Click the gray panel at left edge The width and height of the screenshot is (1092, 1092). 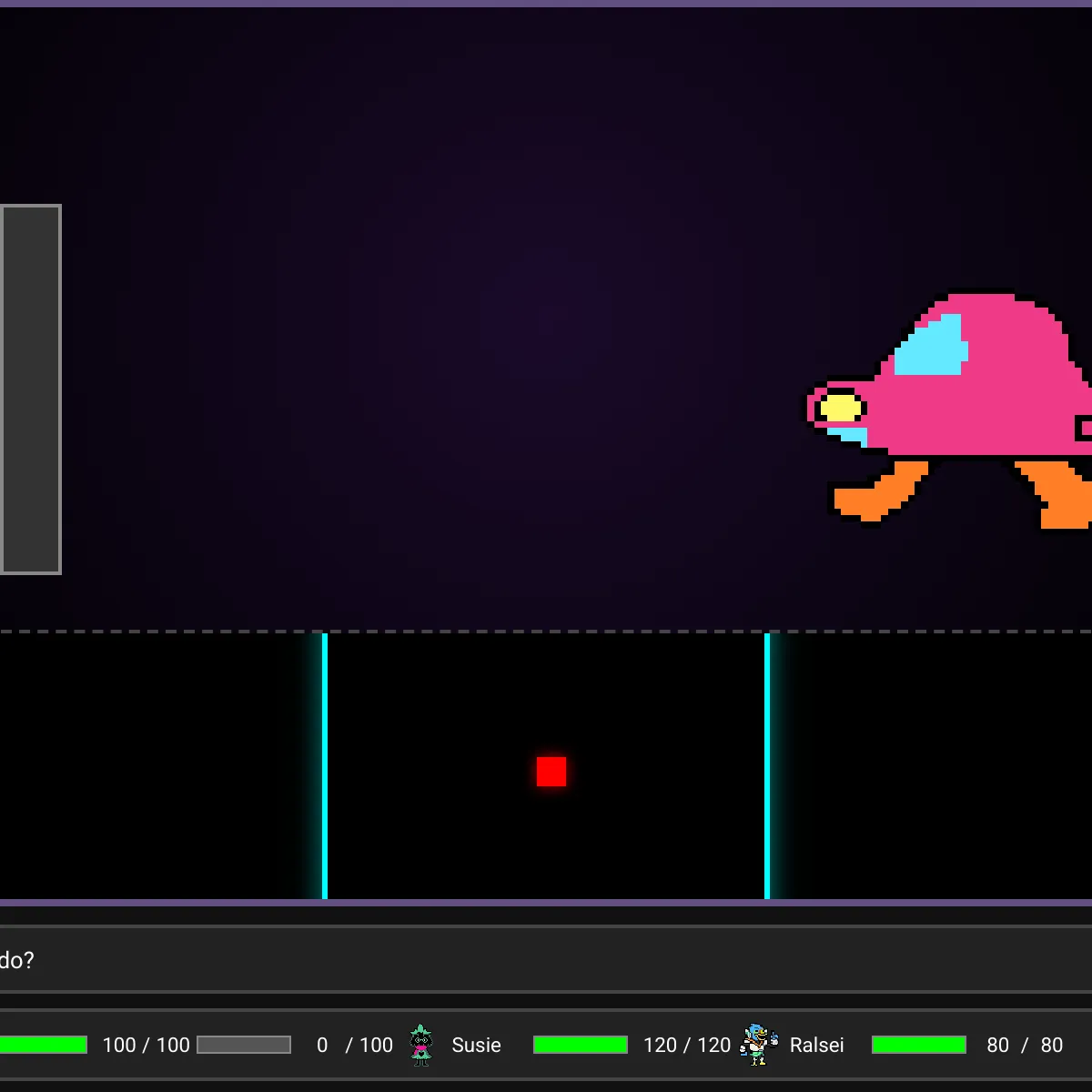point(30,389)
